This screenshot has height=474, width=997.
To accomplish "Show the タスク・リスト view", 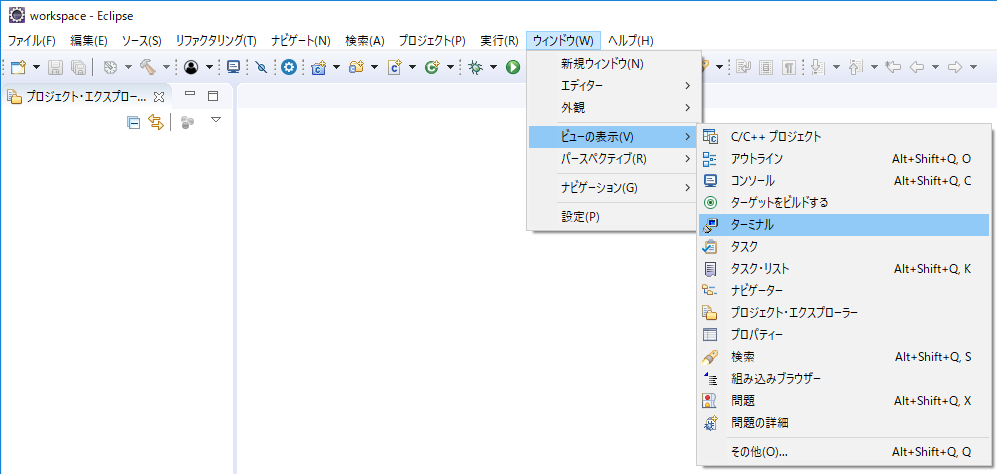I will point(844,268).
